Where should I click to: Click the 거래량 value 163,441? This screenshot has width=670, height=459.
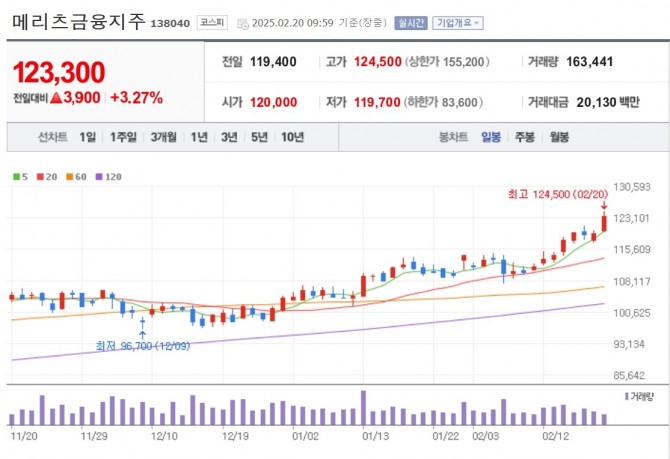pos(589,62)
